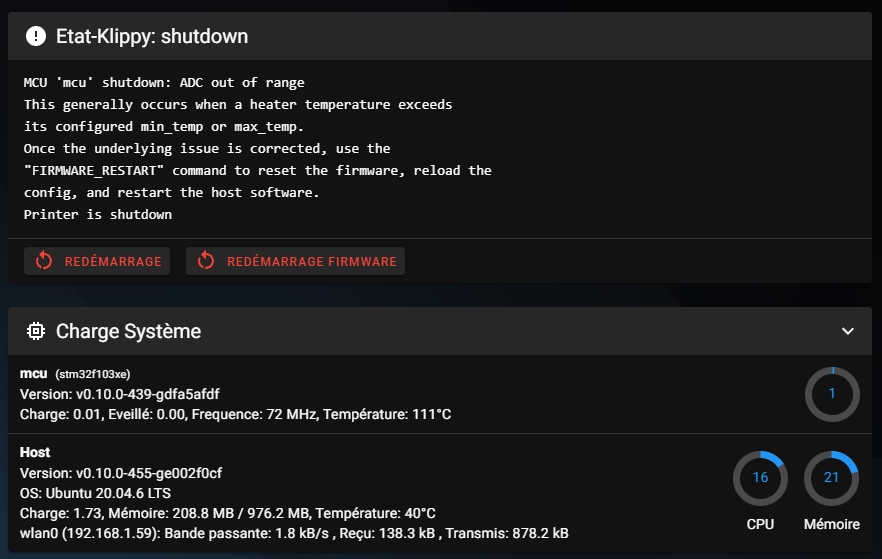
Task: Click the restart icon in the REDÉMARRAGE button
Action: pyautogui.click(x=44, y=261)
